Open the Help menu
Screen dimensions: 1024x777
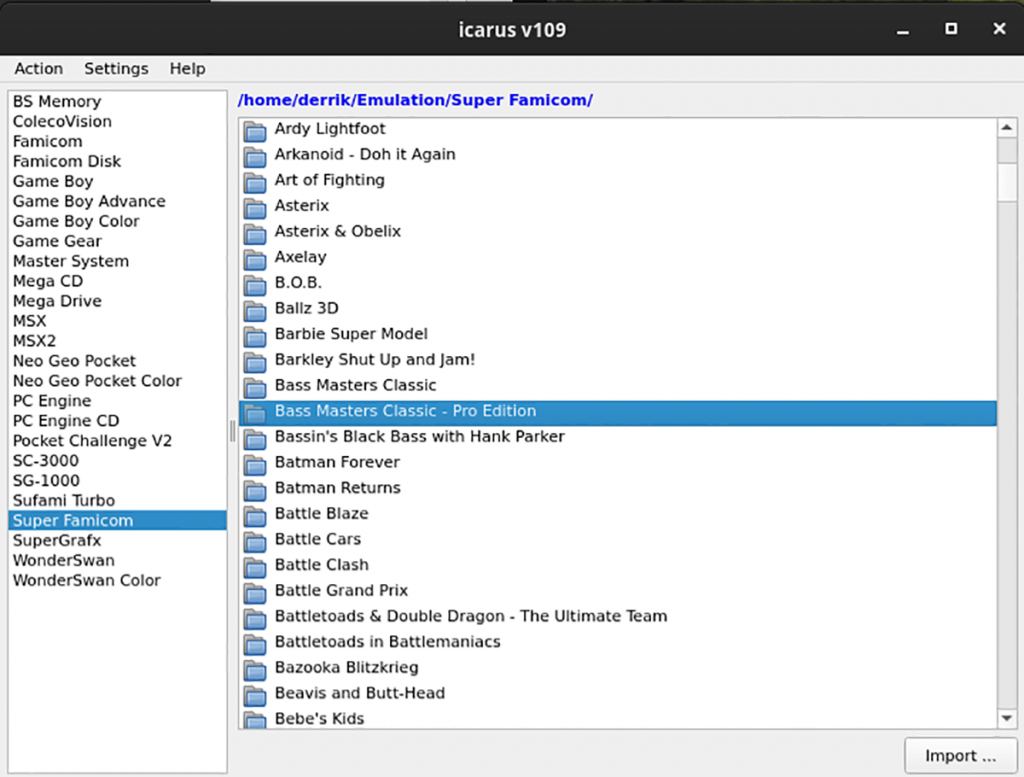pyautogui.click(x=187, y=68)
